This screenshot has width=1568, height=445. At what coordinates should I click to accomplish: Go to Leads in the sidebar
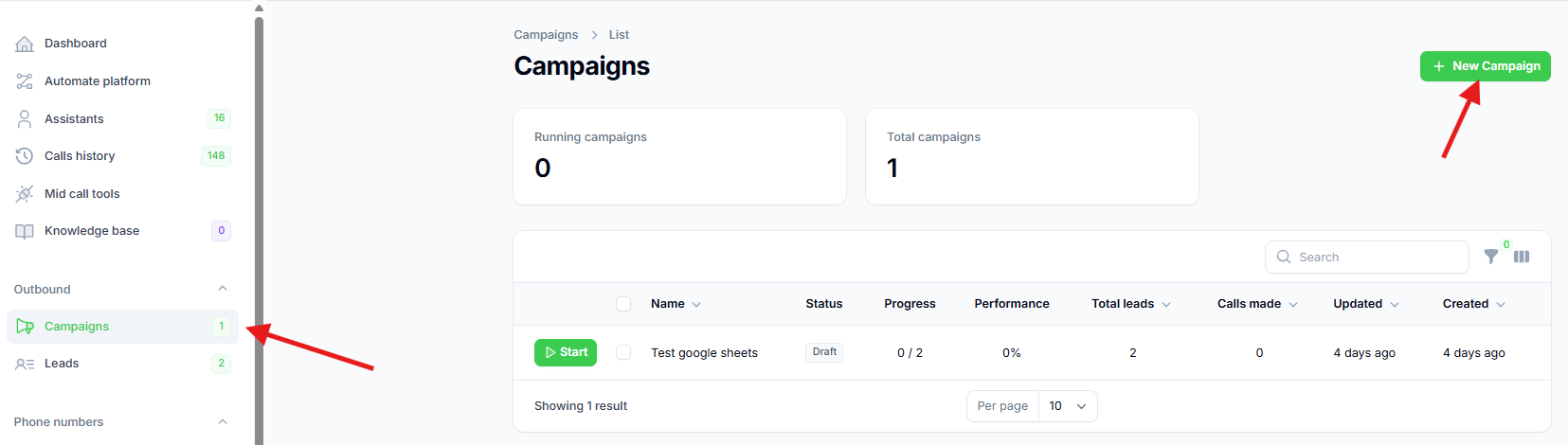click(62, 364)
